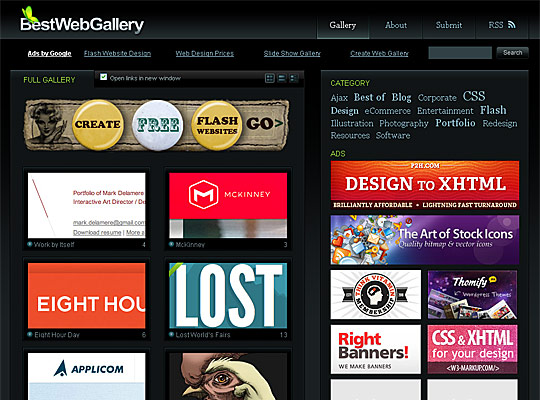Open the Submit tab
This screenshot has width=540, height=400.
449,25
